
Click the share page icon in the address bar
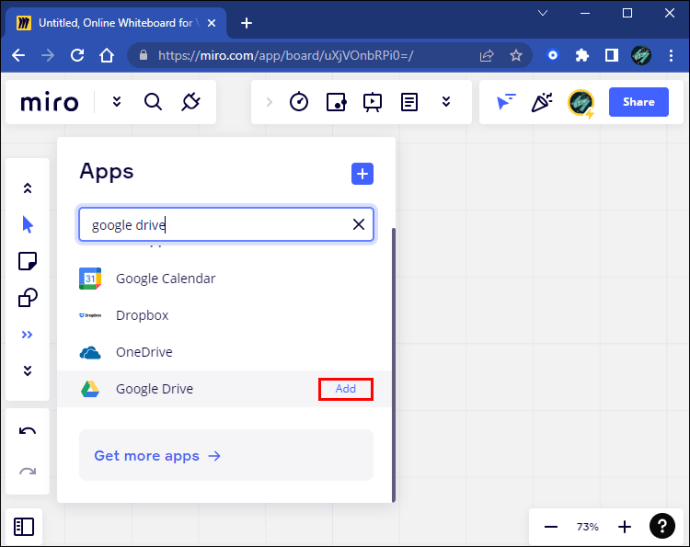487,55
